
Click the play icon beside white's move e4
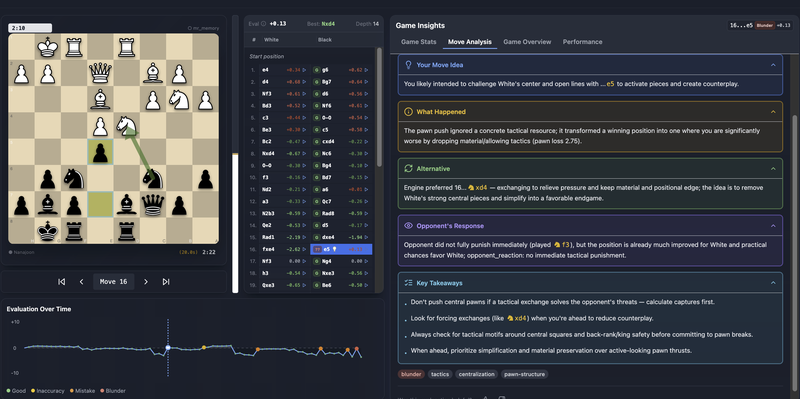tap(305, 69)
